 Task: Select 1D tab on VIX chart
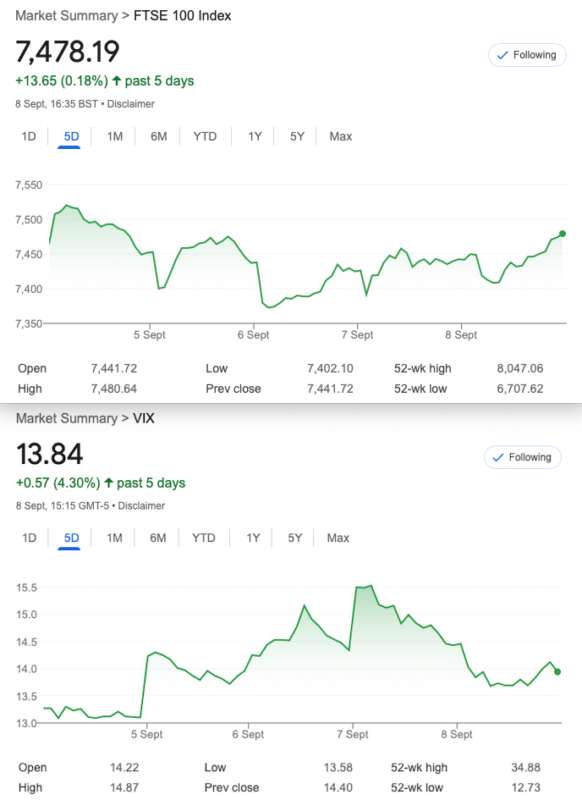point(29,538)
